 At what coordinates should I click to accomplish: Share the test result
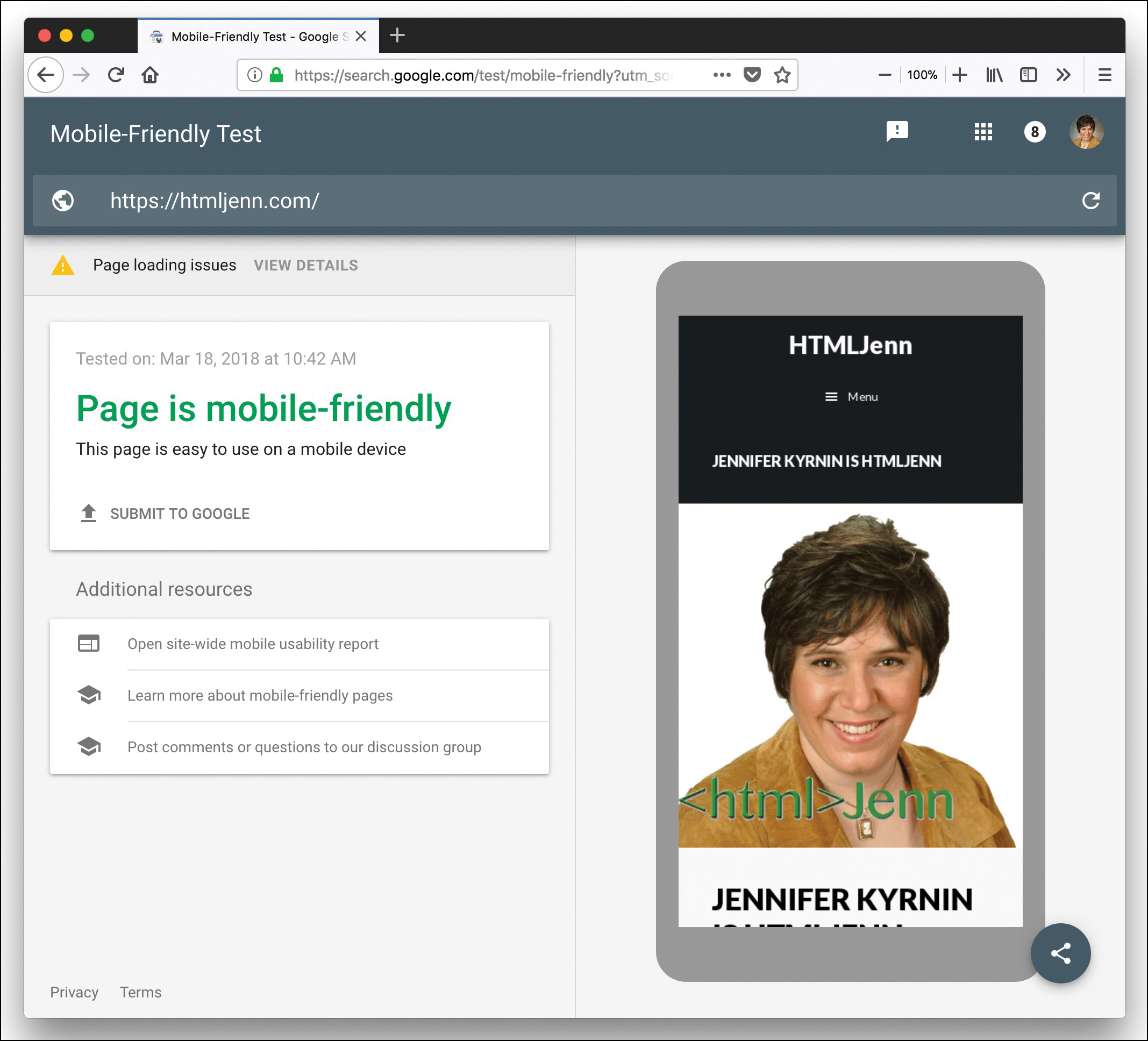coord(1060,953)
